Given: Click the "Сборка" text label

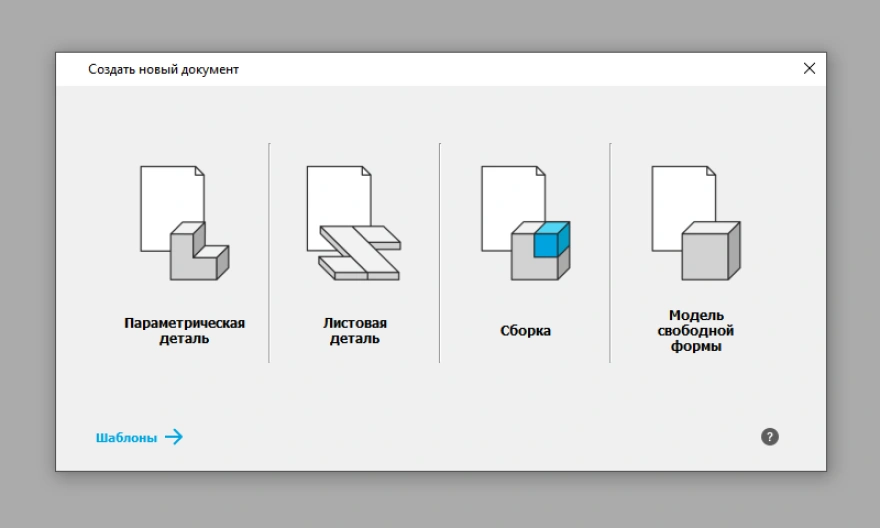Looking at the screenshot, I should 525,330.
